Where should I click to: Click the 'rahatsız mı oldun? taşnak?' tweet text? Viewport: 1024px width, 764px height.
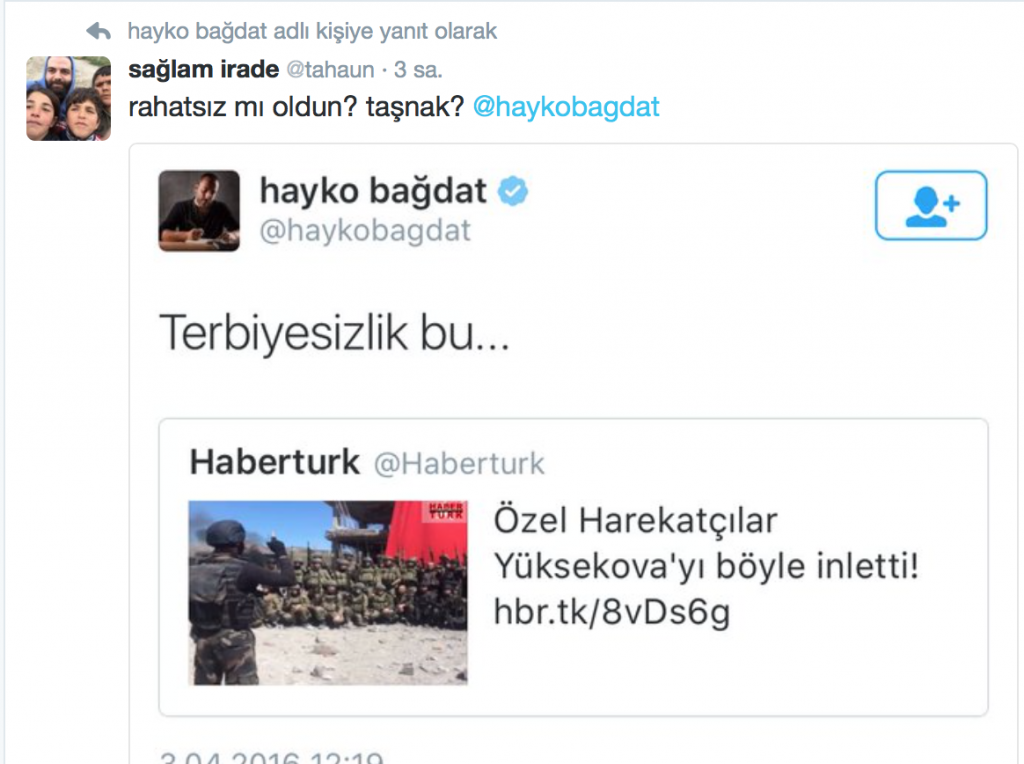coord(296,106)
